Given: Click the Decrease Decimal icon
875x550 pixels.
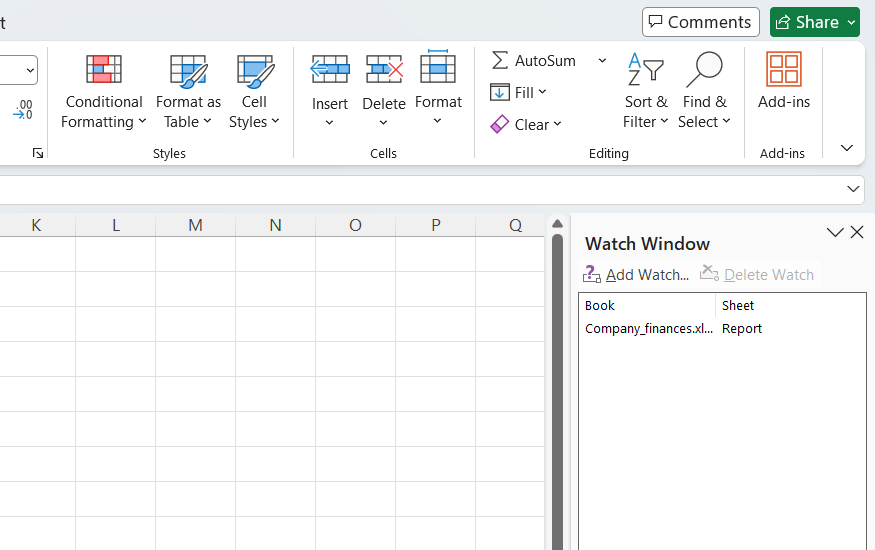Looking at the screenshot, I should coord(23,109).
